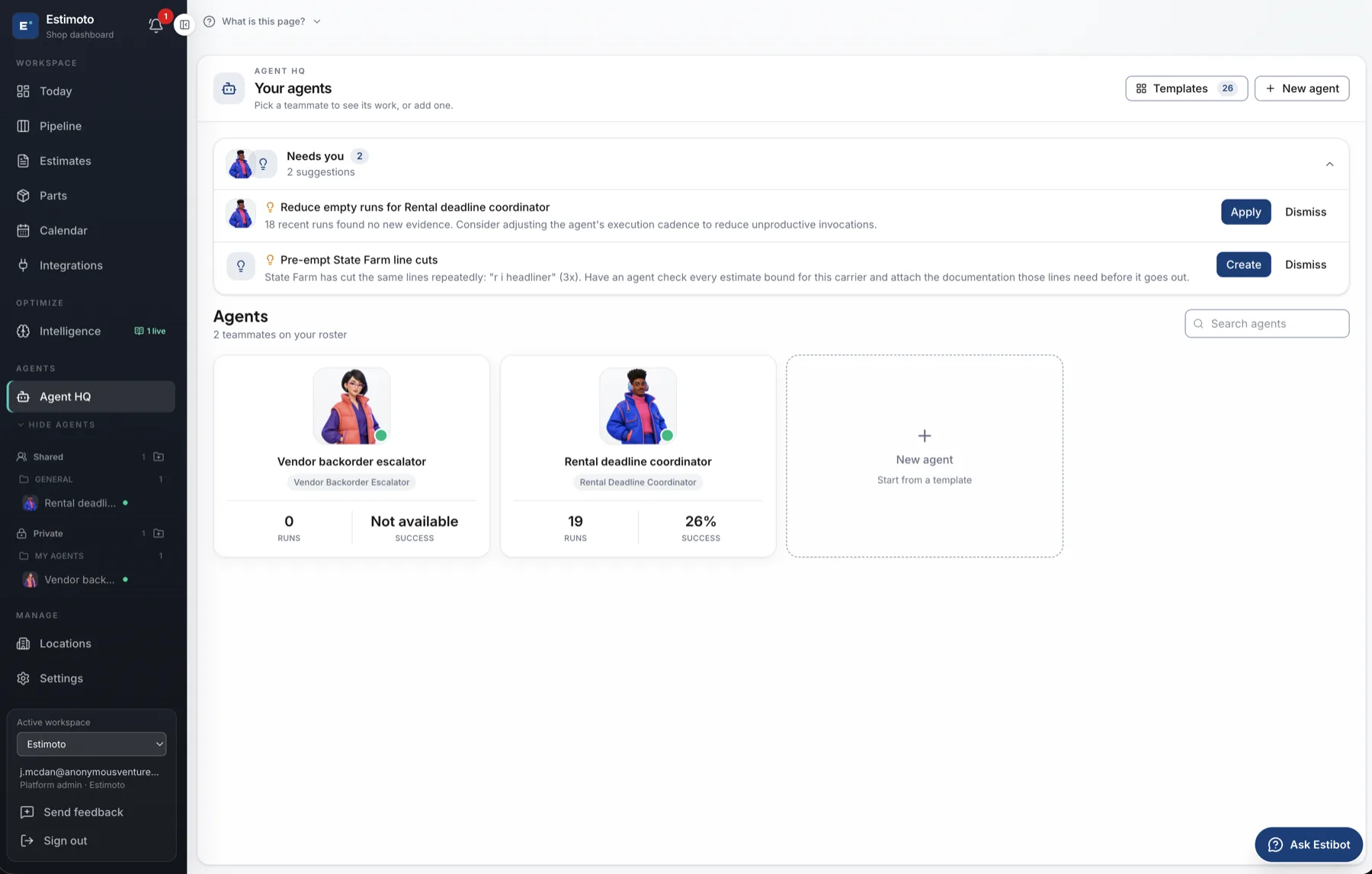Click the 26% success stat
1372x874 pixels.
click(x=700, y=528)
